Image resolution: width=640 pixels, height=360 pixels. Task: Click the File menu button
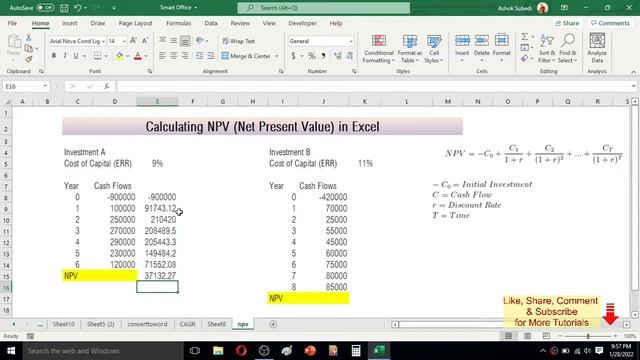pyautogui.click(x=12, y=23)
